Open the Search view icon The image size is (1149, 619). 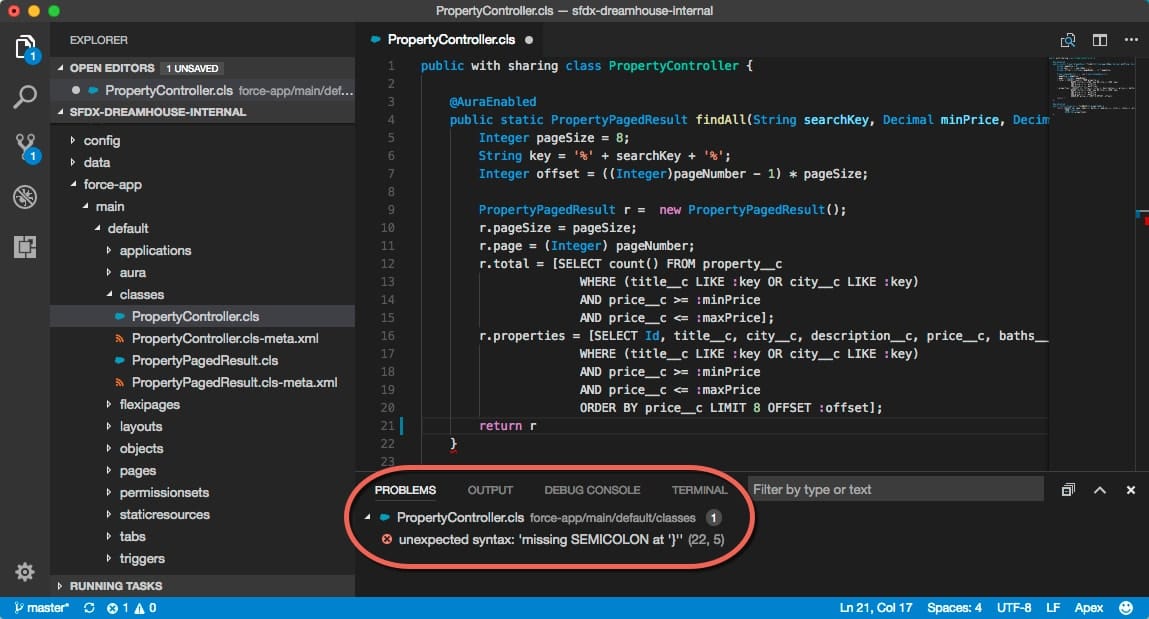[x=25, y=97]
